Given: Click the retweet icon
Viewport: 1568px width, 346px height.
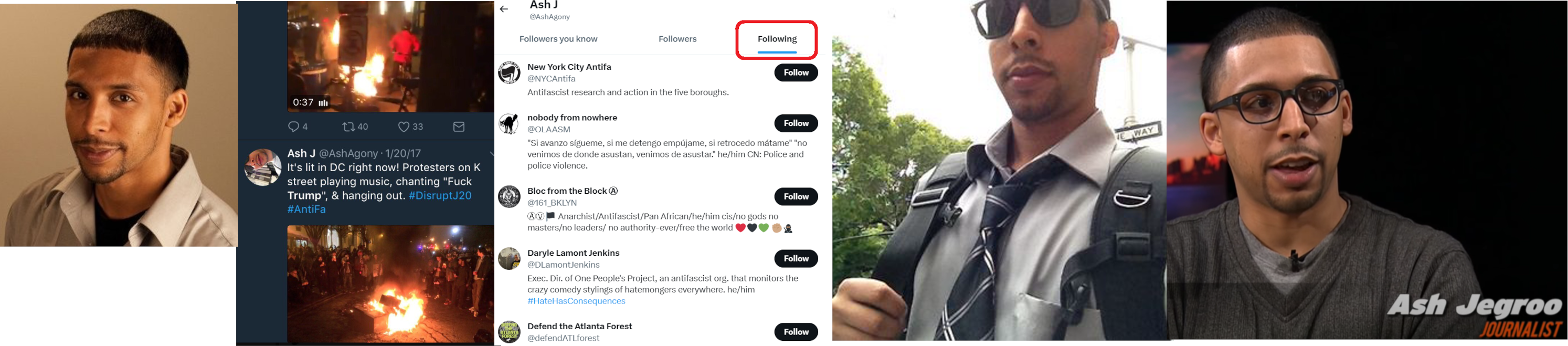Looking at the screenshot, I should coord(348,127).
